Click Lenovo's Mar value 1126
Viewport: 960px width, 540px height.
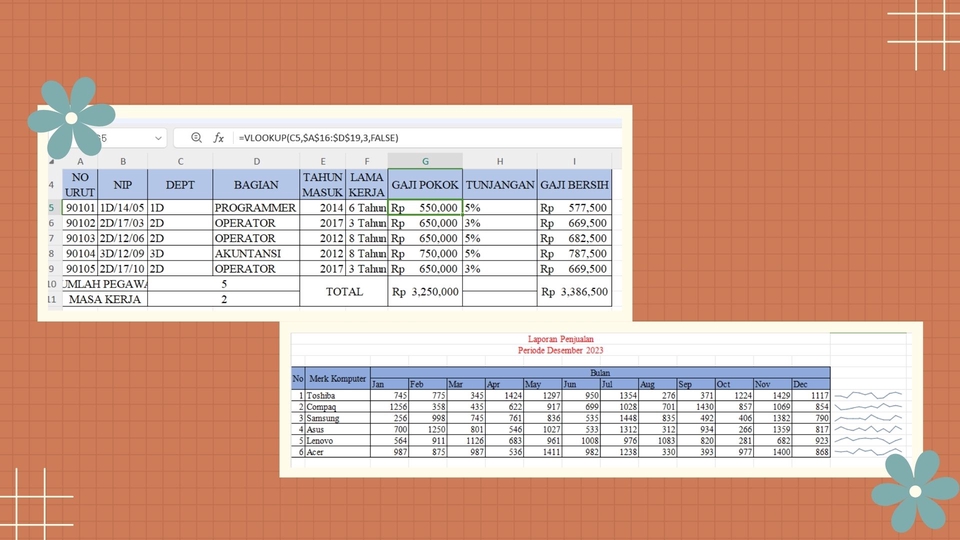466,441
